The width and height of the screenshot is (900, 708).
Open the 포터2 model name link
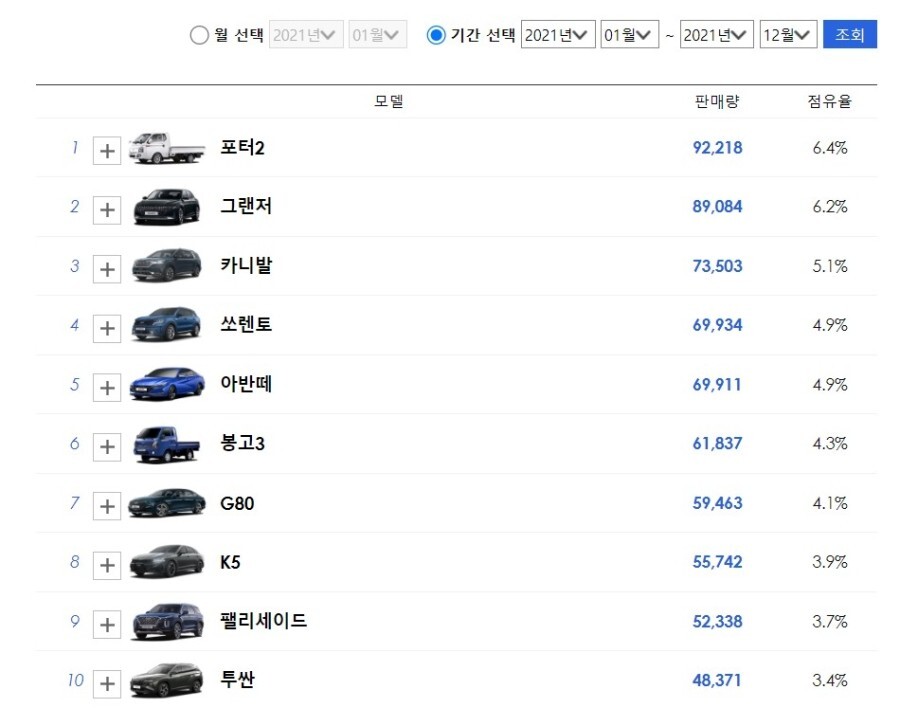point(242,148)
